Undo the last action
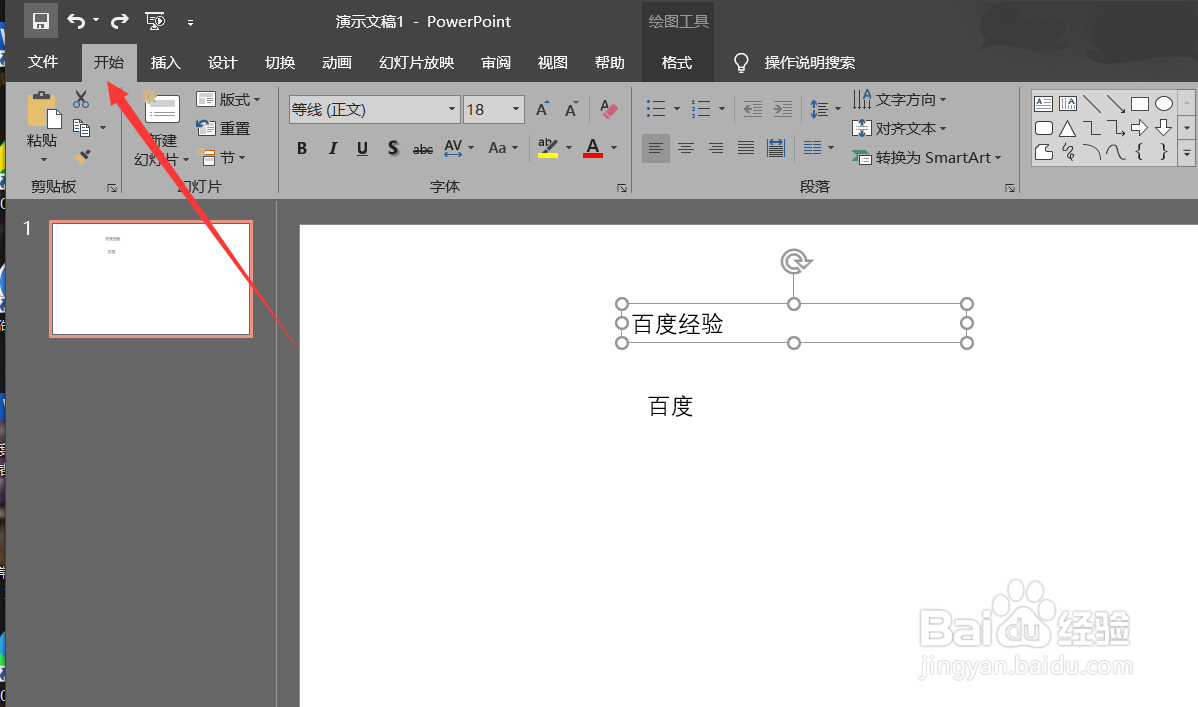The width and height of the screenshot is (1198, 707). tap(76, 21)
